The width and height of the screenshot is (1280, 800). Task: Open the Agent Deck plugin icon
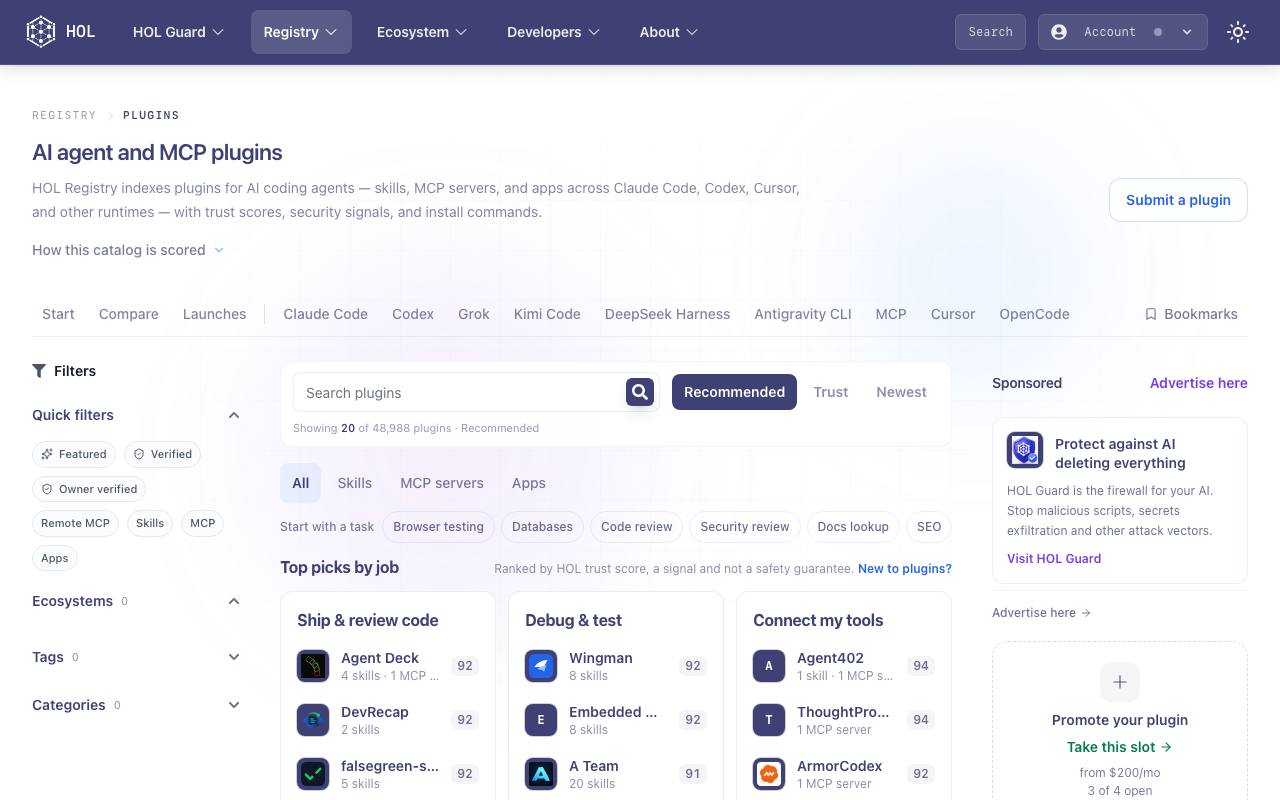(x=313, y=666)
